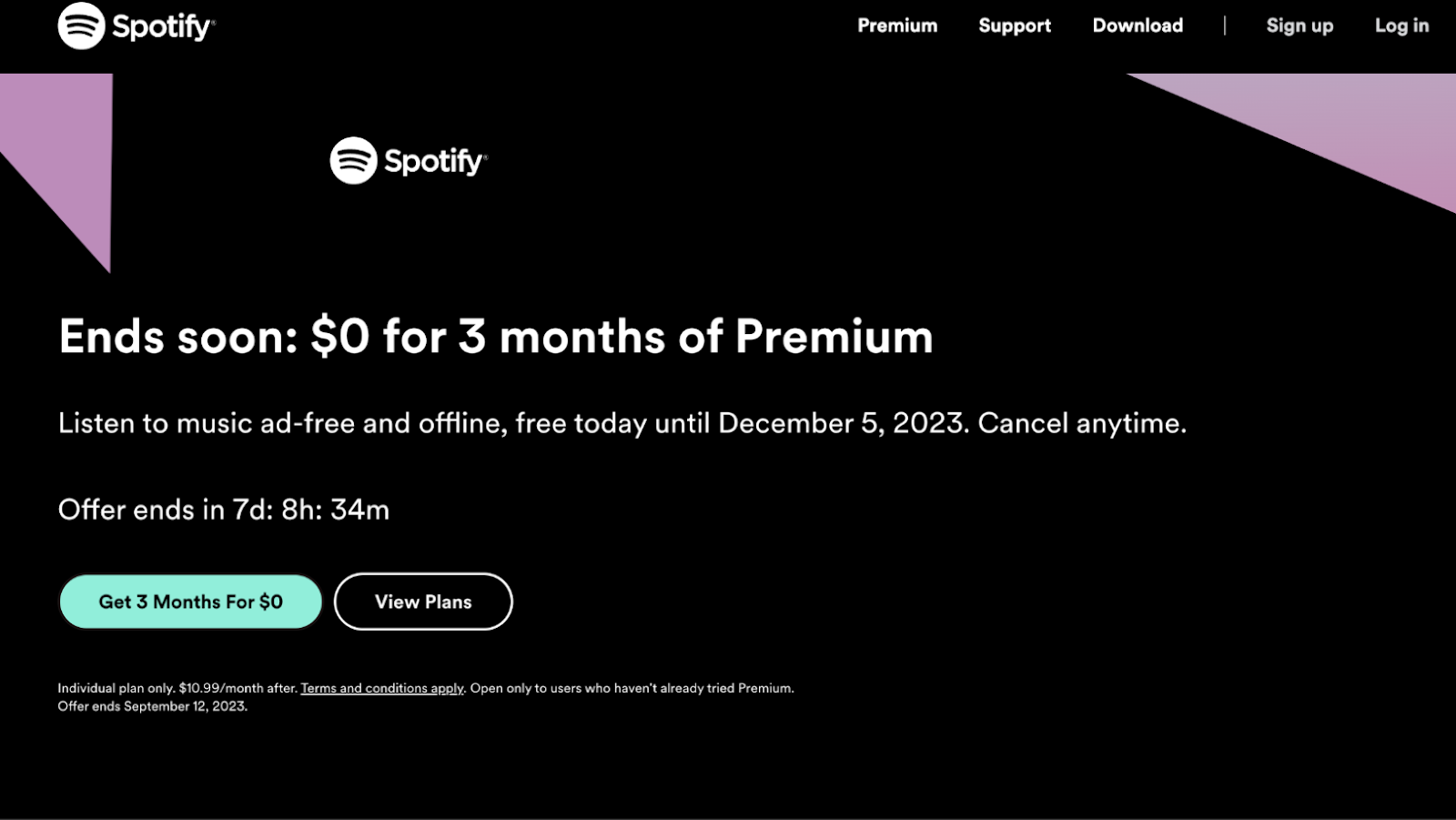1456x820 pixels.
Task: Click the December 5, 2023 offer description text
Action: [x=623, y=422]
